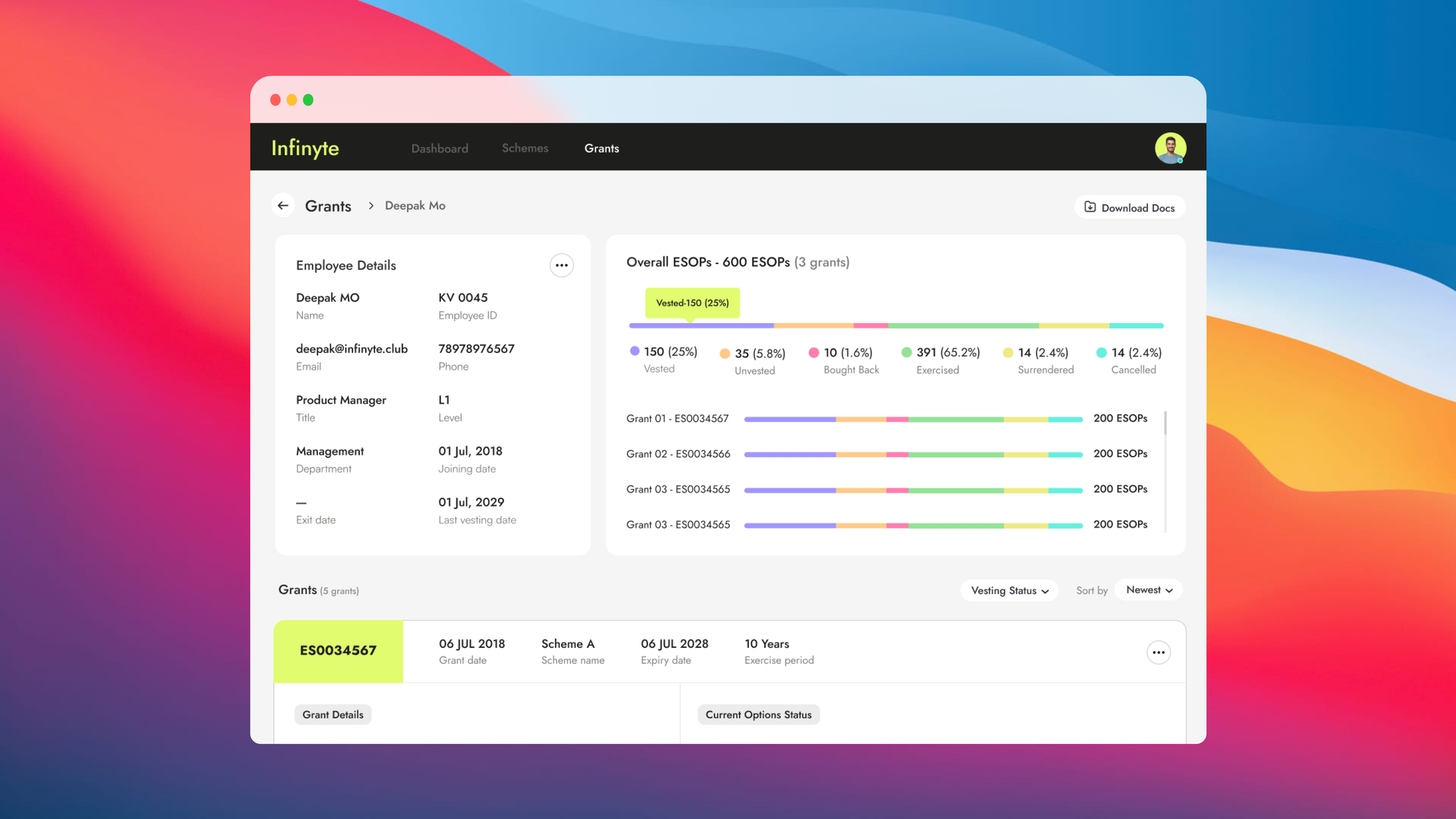Click the breadcrumb chevron before Deepak Mo
Image resolution: width=1456 pixels, height=819 pixels.
point(371,206)
